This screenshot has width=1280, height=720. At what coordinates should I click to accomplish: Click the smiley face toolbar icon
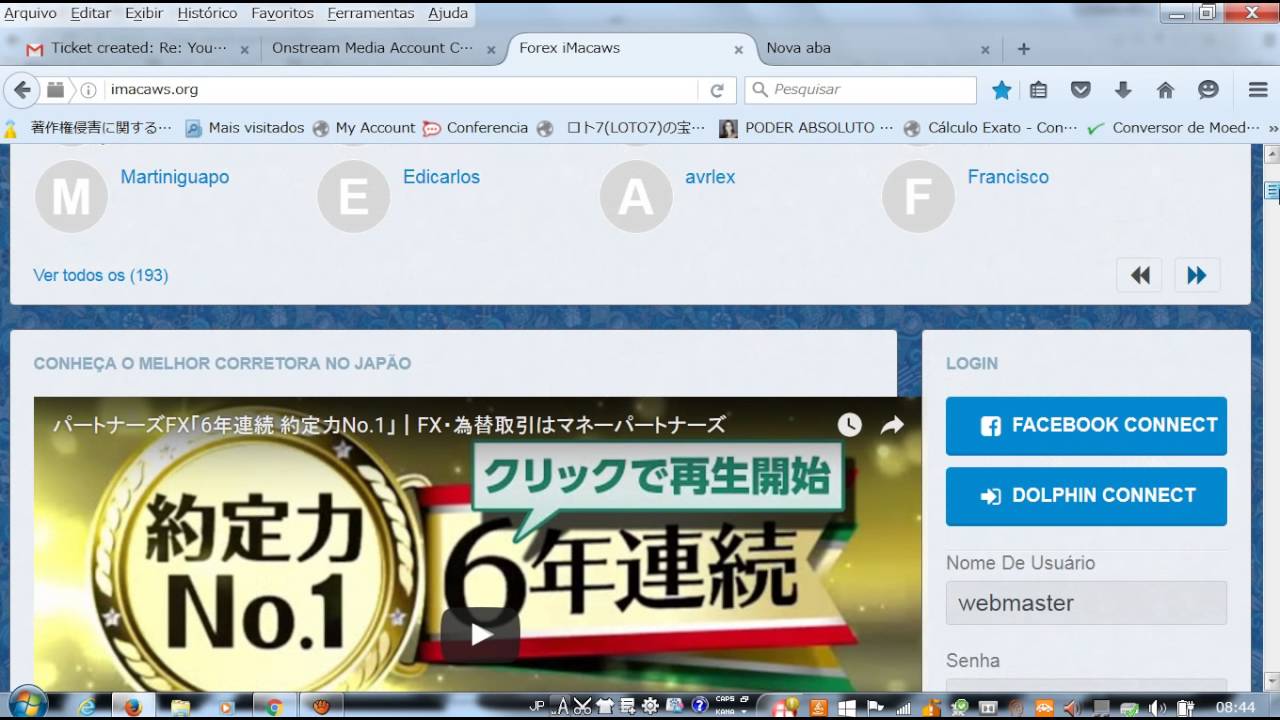coord(1208,90)
